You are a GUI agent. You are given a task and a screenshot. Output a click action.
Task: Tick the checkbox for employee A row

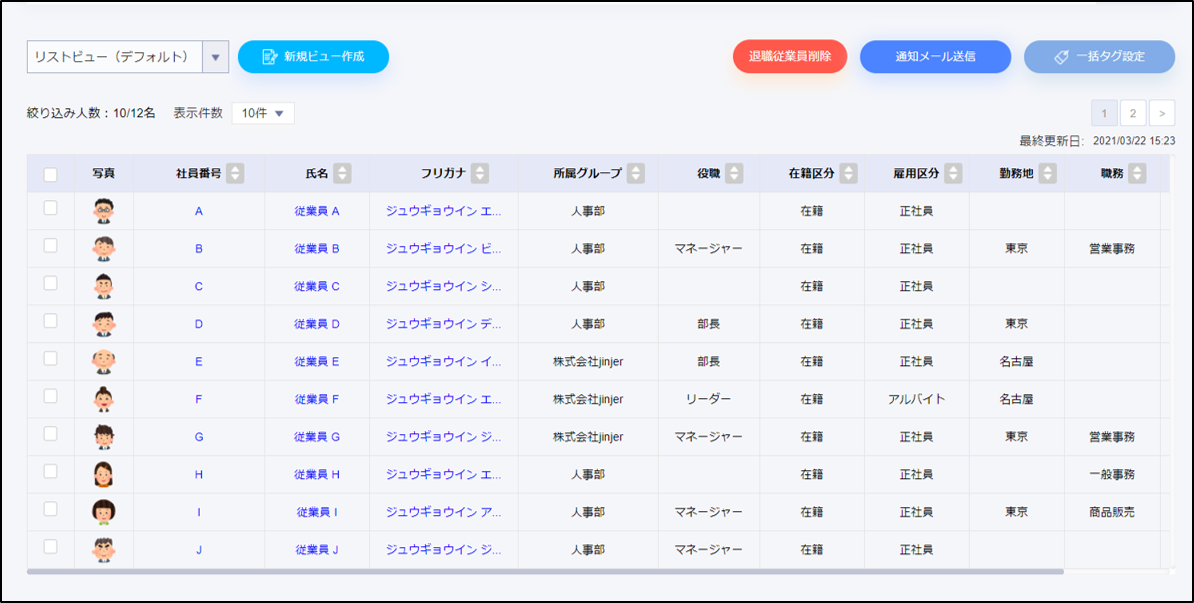(51, 209)
